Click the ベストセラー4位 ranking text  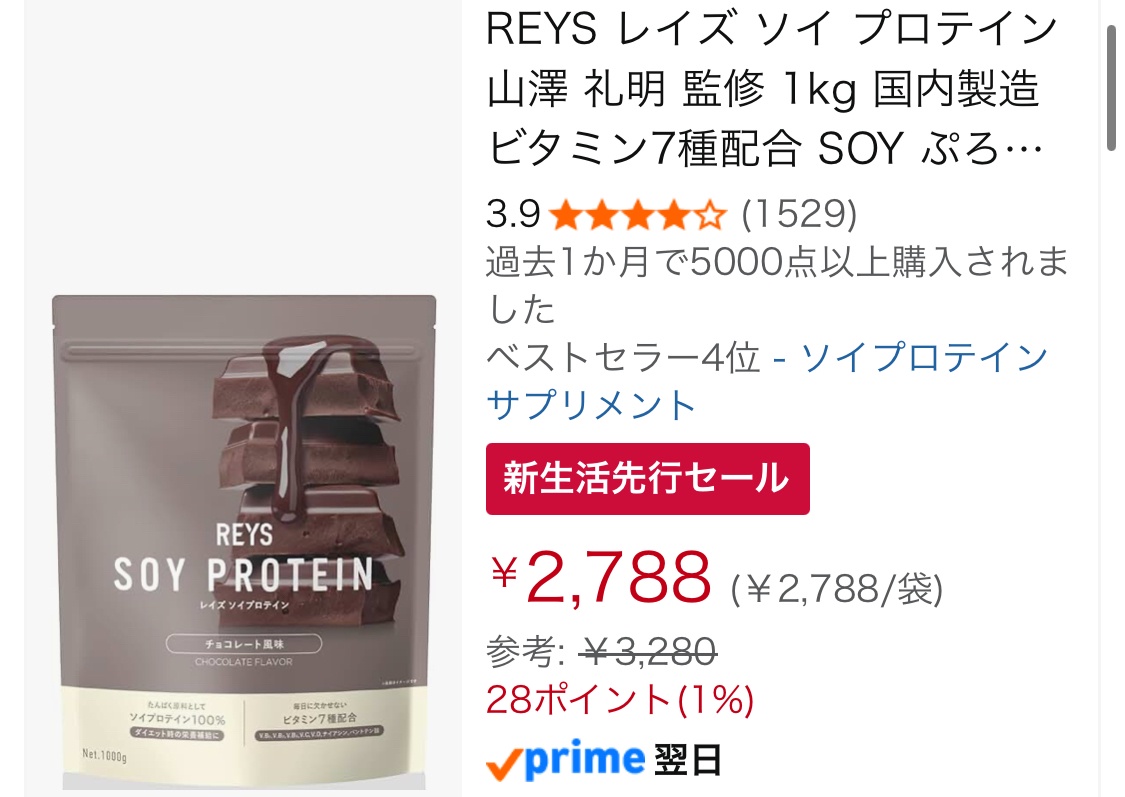pyautogui.click(x=622, y=357)
